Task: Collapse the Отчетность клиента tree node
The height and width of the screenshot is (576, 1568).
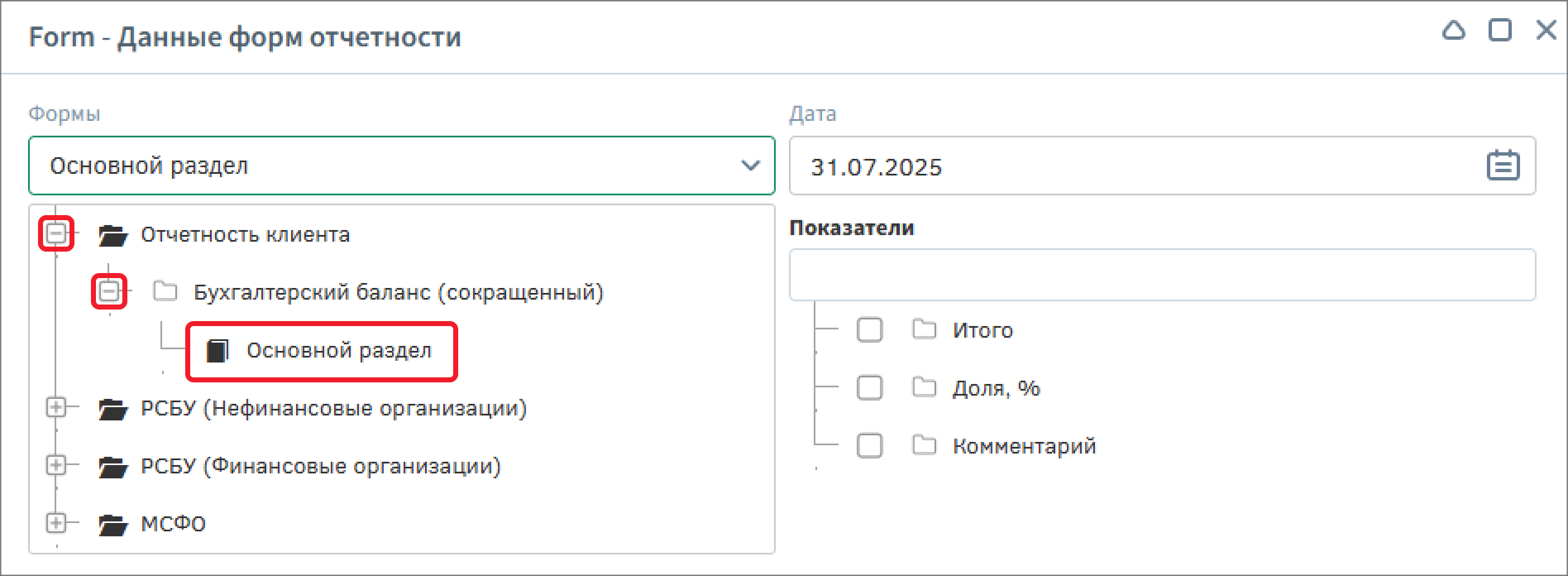Action: pos(56,234)
